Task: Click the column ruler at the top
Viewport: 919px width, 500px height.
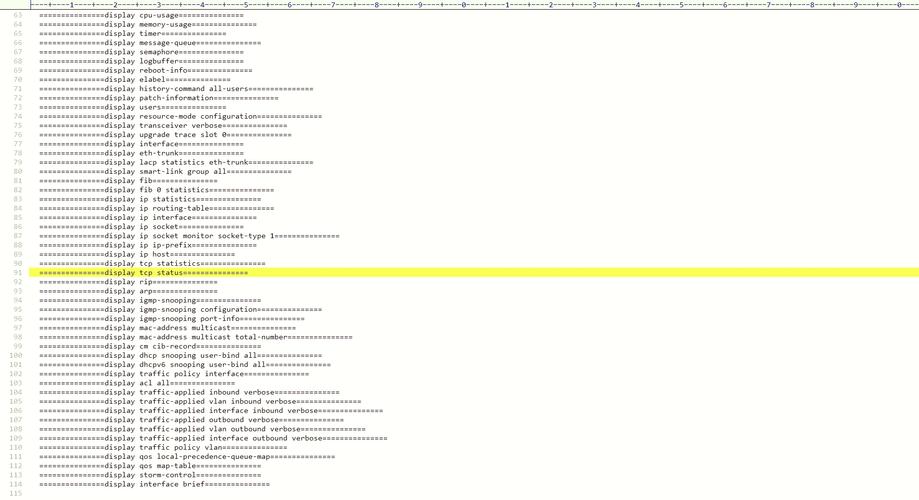Action: (474, 5)
